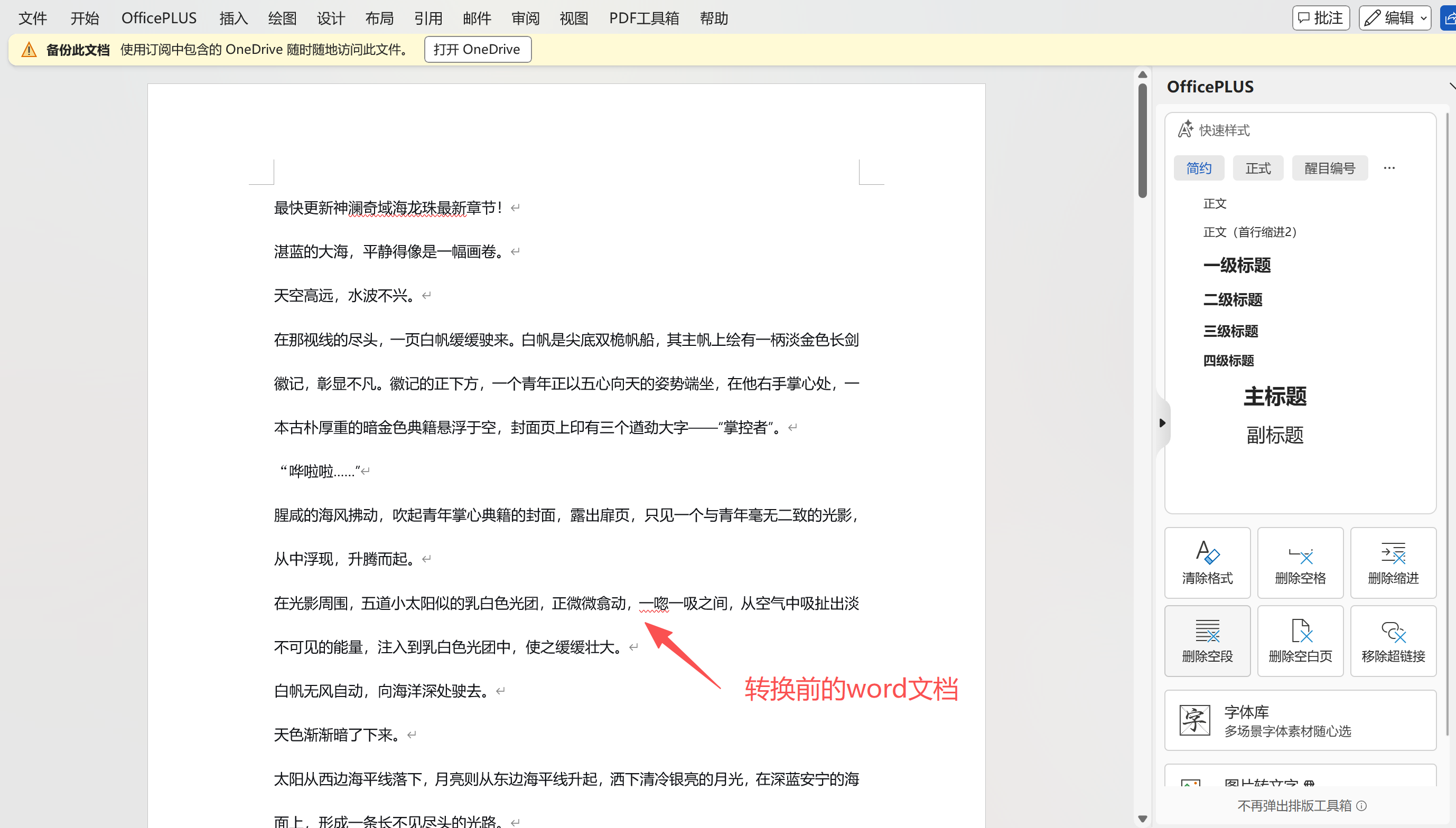Image resolution: width=1456 pixels, height=828 pixels.
Task: Toggle the 正式 quick style
Action: [x=1257, y=167]
